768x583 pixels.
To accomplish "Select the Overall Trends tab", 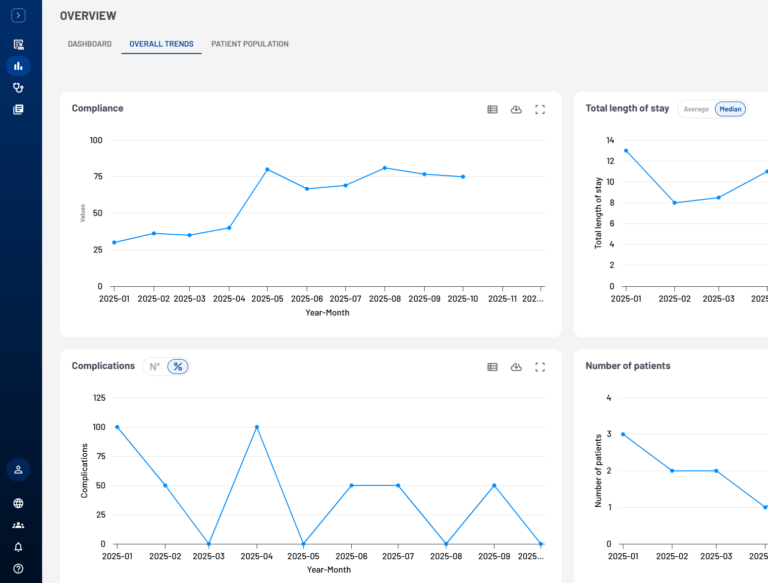I will click(x=161, y=44).
